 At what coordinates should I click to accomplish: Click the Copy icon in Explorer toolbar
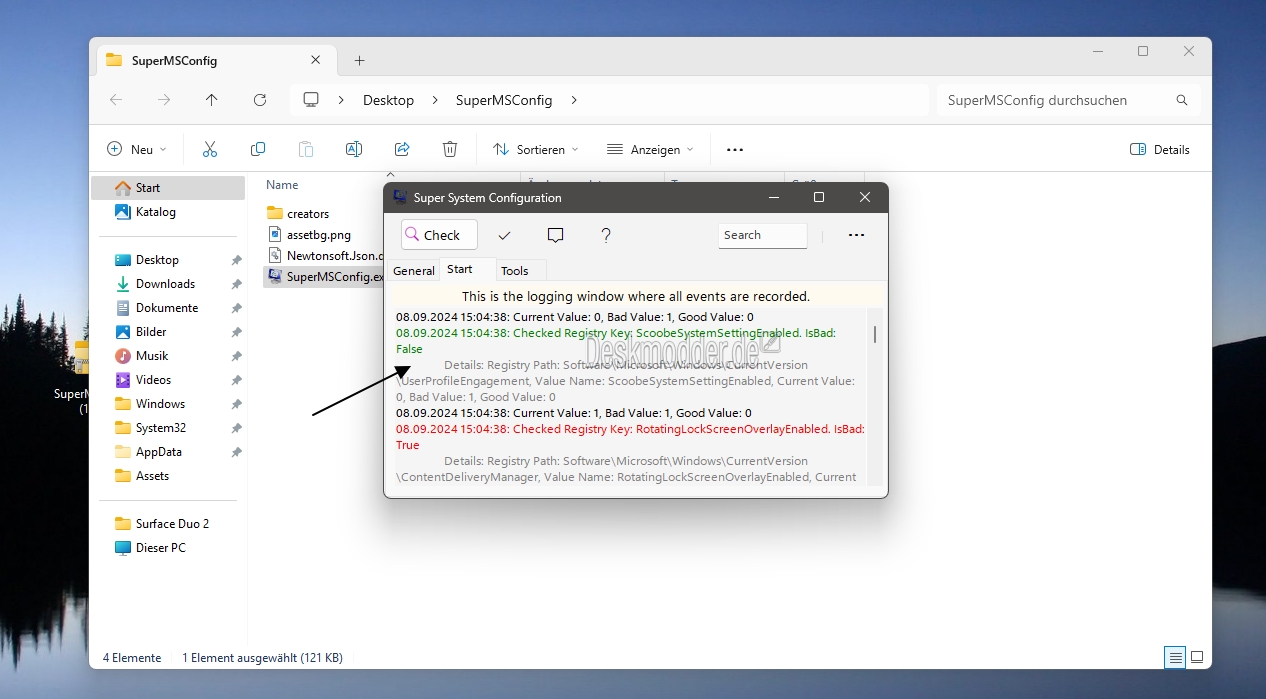pos(258,149)
